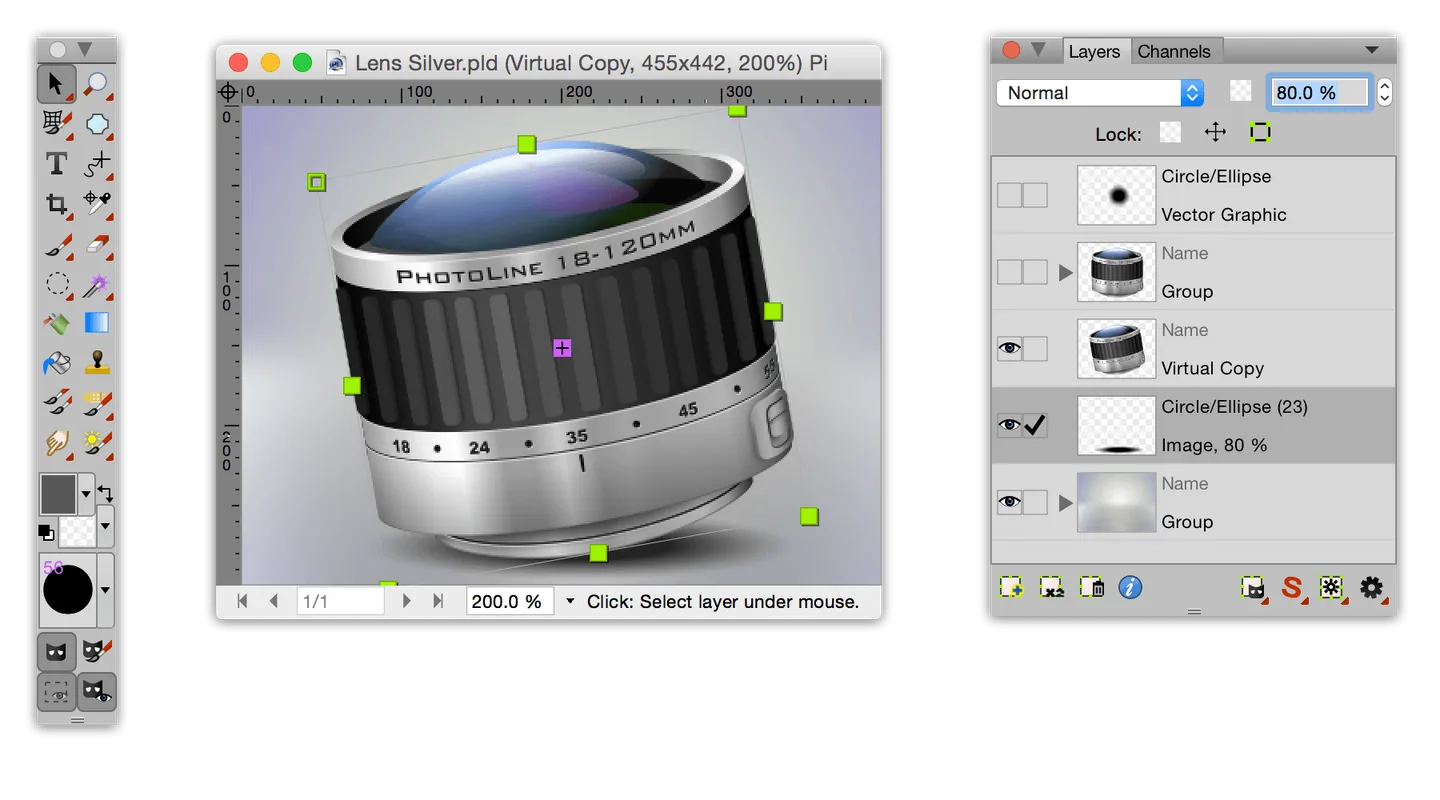
Task: Swap foreground and background colors
Action: (105, 494)
